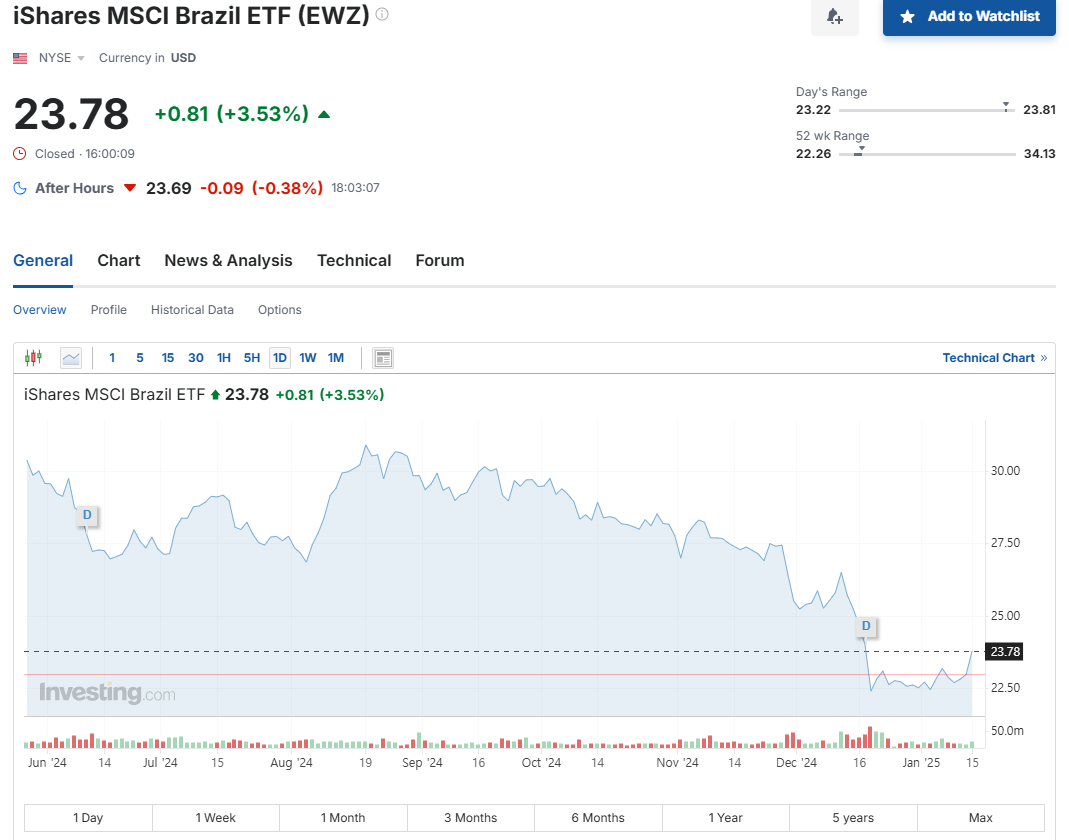Click the Add to Watchlist button
Viewport: 1069px width, 840px height.
tap(969, 17)
